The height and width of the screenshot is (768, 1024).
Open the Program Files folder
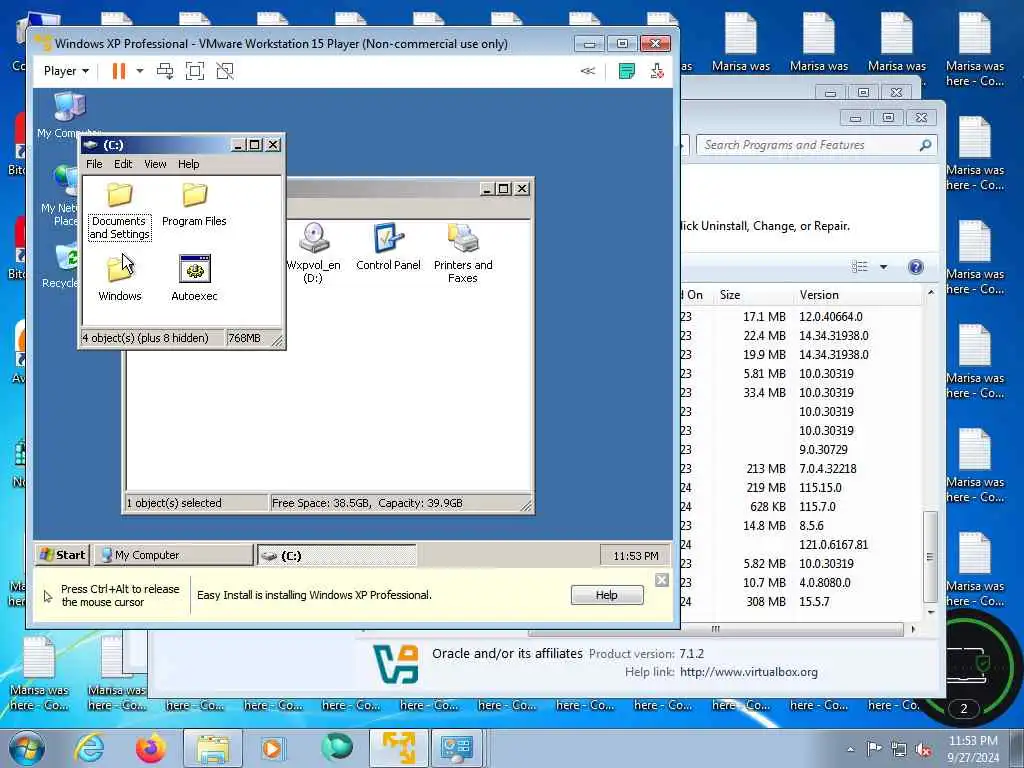tap(194, 204)
